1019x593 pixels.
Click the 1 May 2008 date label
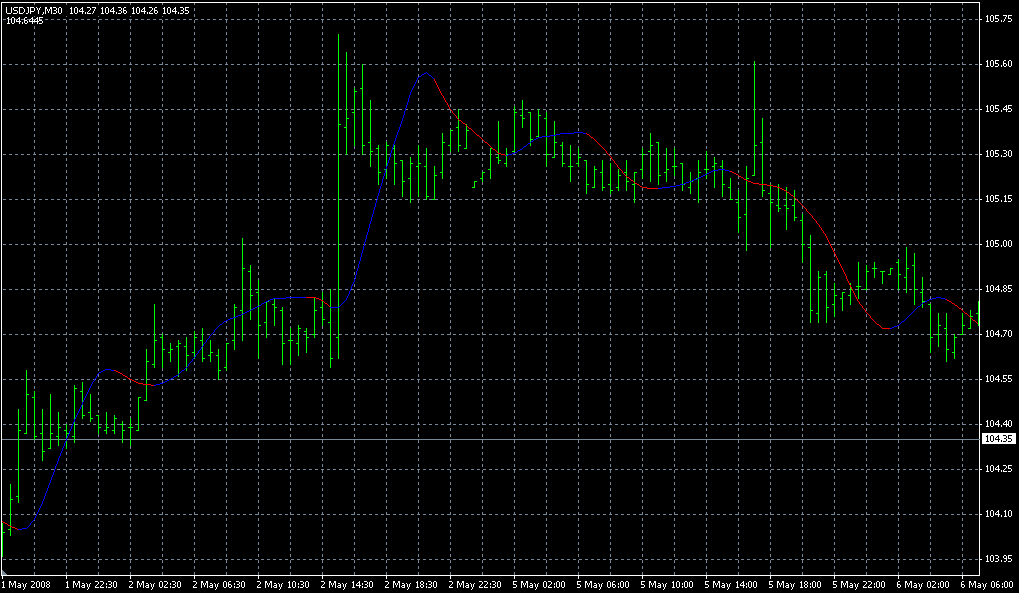(x=26, y=584)
